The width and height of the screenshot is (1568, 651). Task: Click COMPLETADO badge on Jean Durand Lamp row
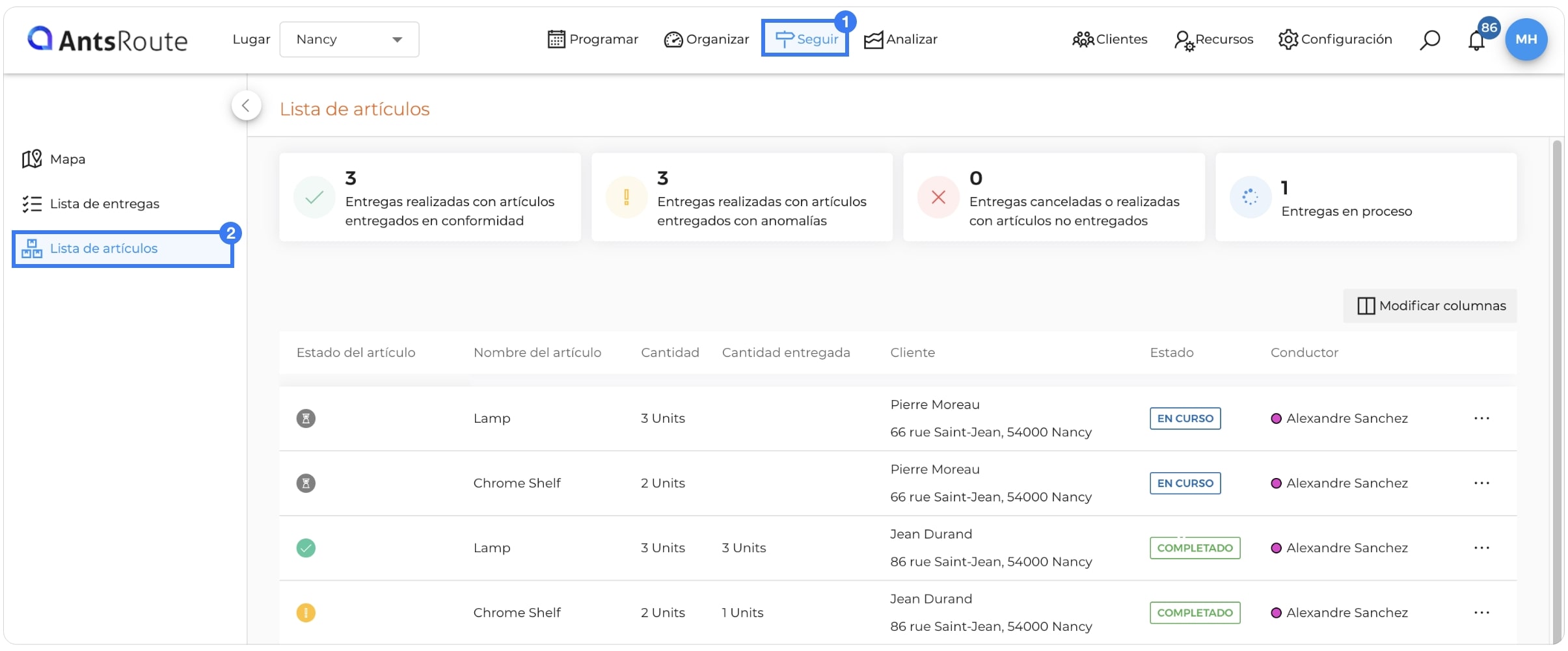pyautogui.click(x=1195, y=548)
